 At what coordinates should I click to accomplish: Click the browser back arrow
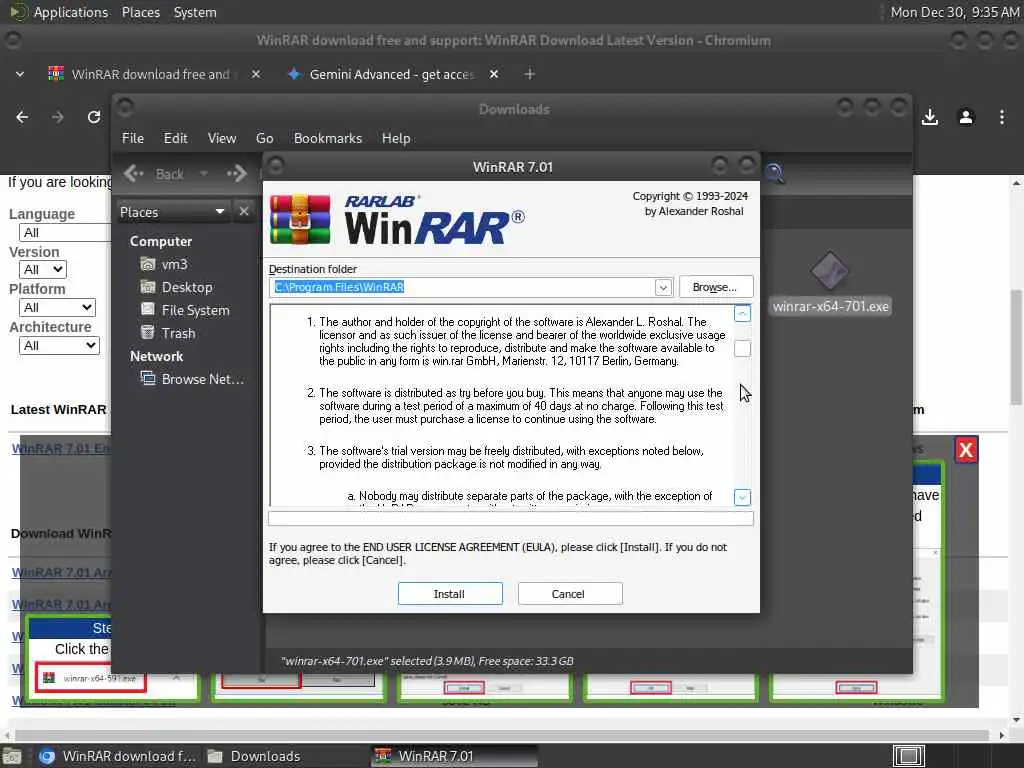[x=22, y=117]
